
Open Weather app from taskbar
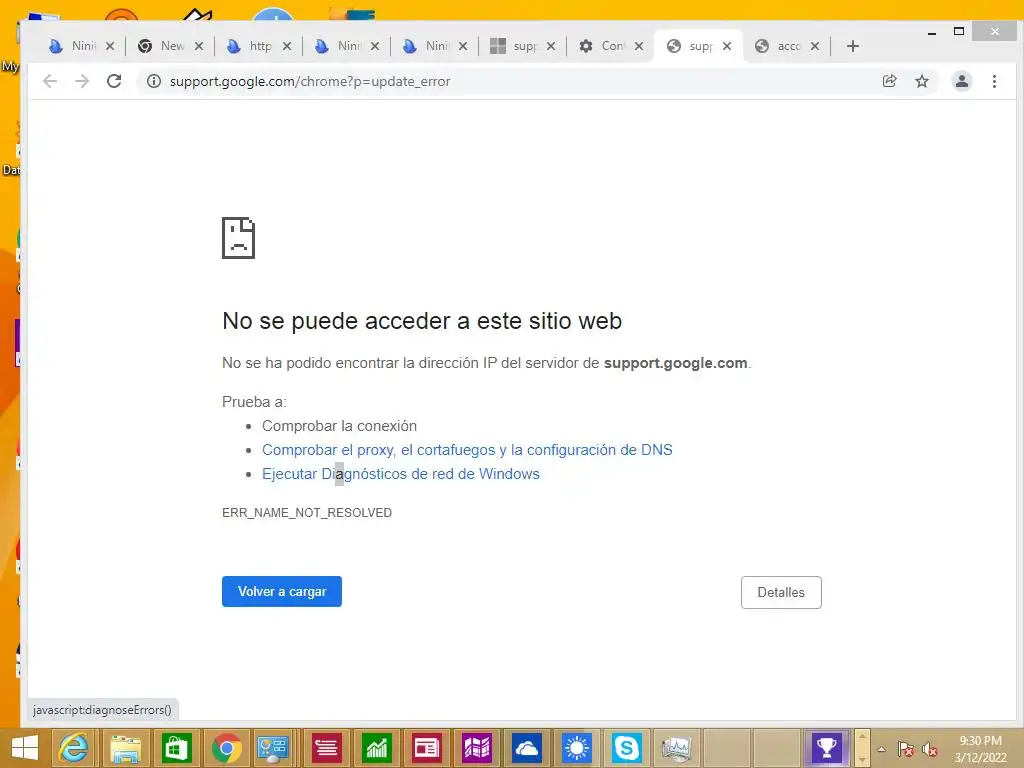pyautogui.click(x=577, y=748)
